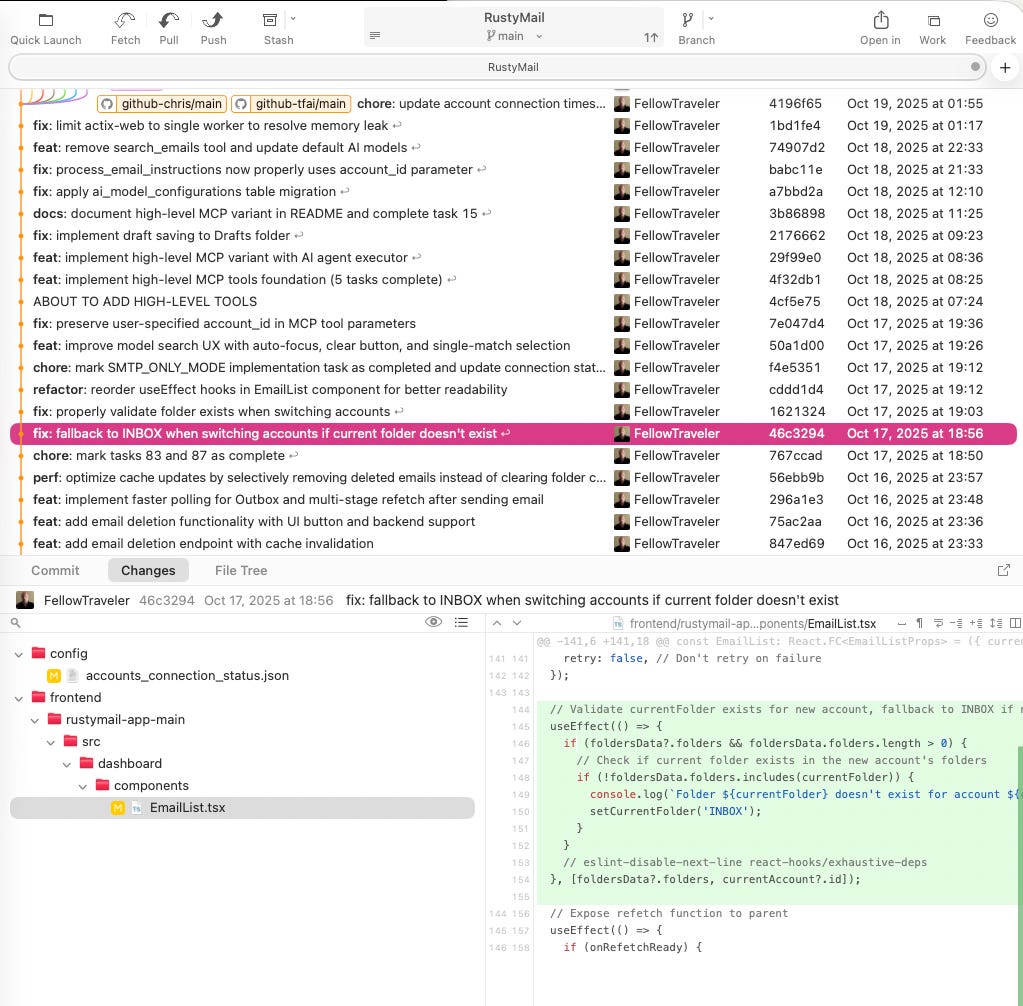This screenshot has height=1006, width=1023.
Task: Click the file search field with magnifier
Action: (215, 623)
